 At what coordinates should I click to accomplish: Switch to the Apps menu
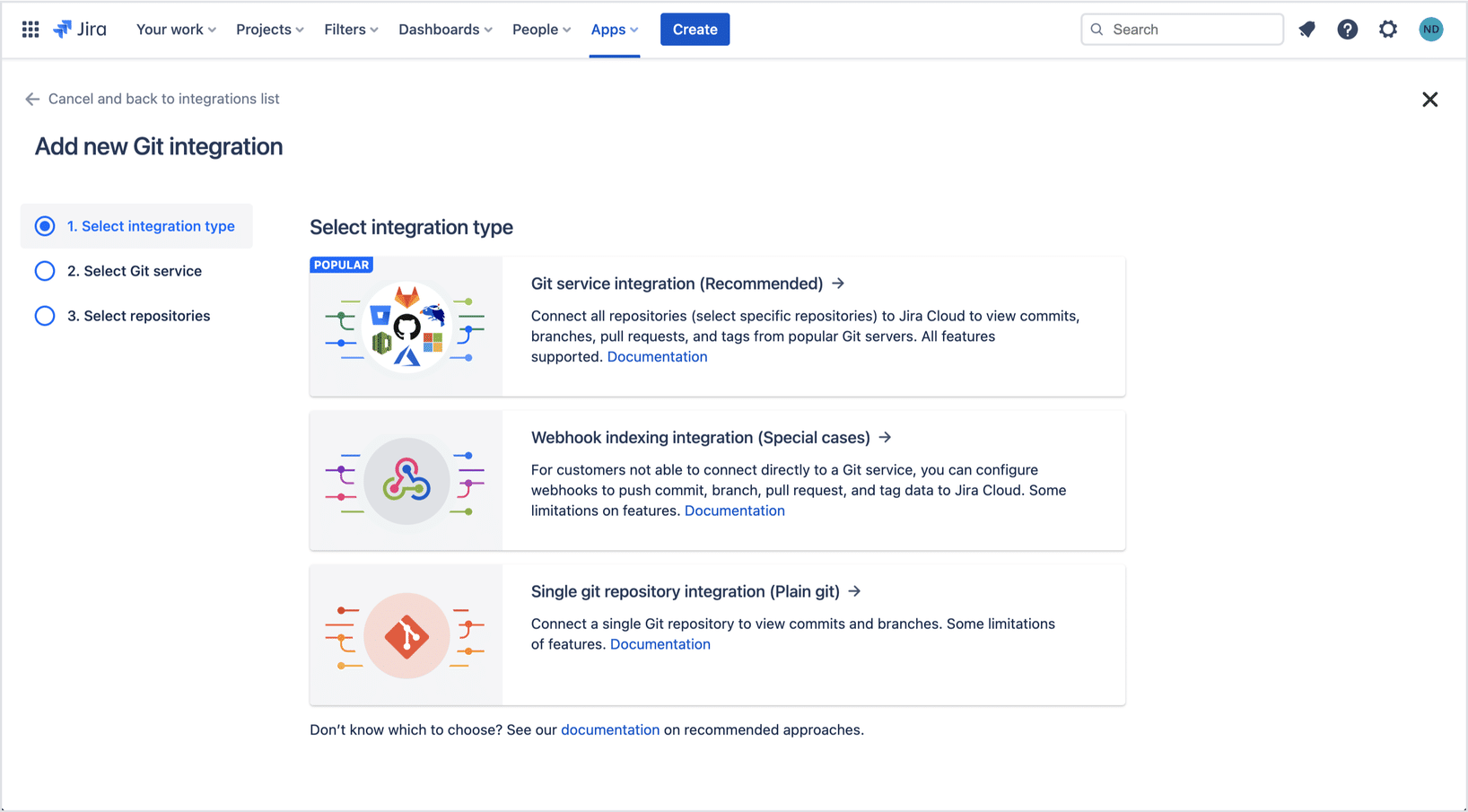[613, 29]
